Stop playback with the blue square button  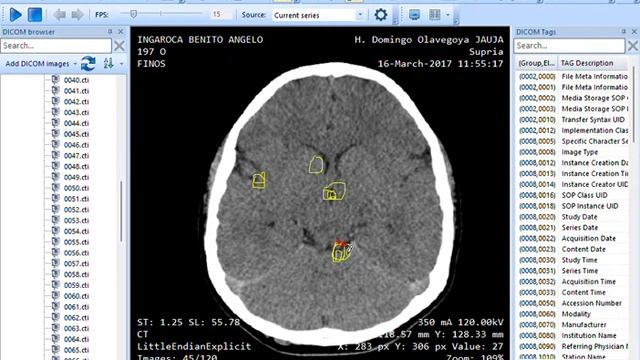[35, 15]
